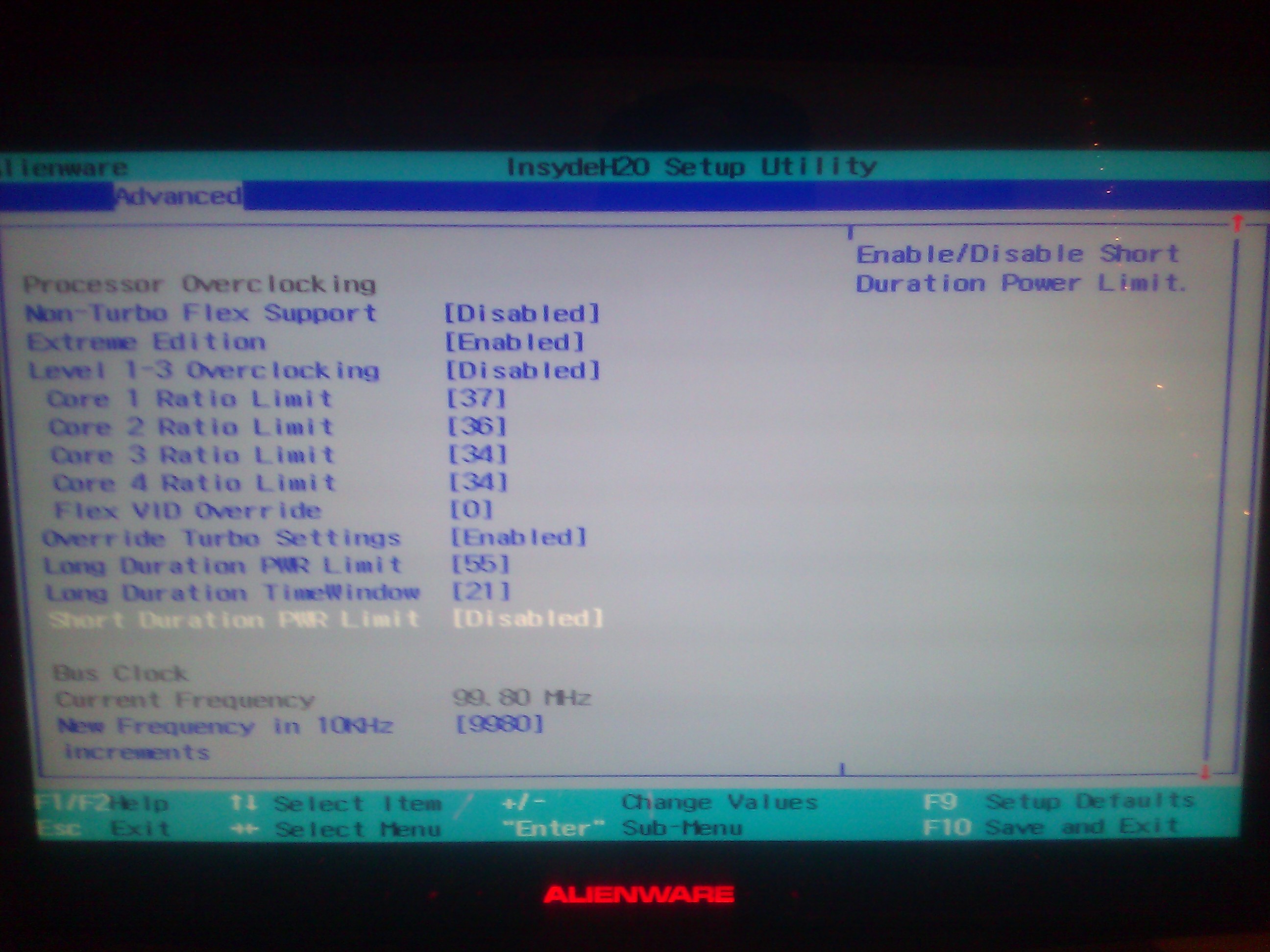Select New Frequency value 9980
This screenshot has width=1270, height=952.
pyautogui.click(x=499, y=724)
